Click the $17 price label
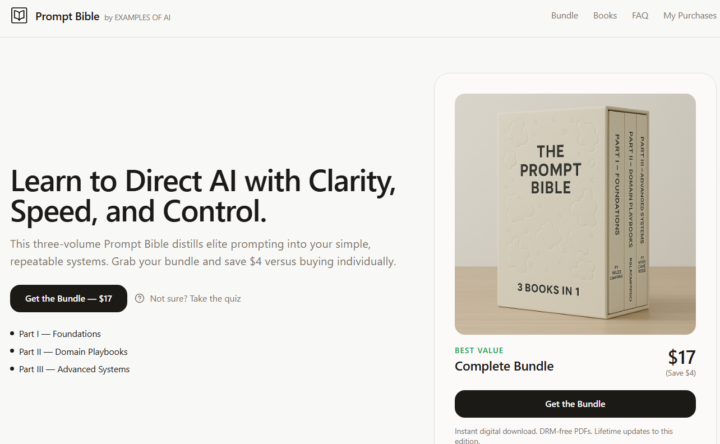Image resolution: width=720 pixels, height=444 pixels. [681, 357]
